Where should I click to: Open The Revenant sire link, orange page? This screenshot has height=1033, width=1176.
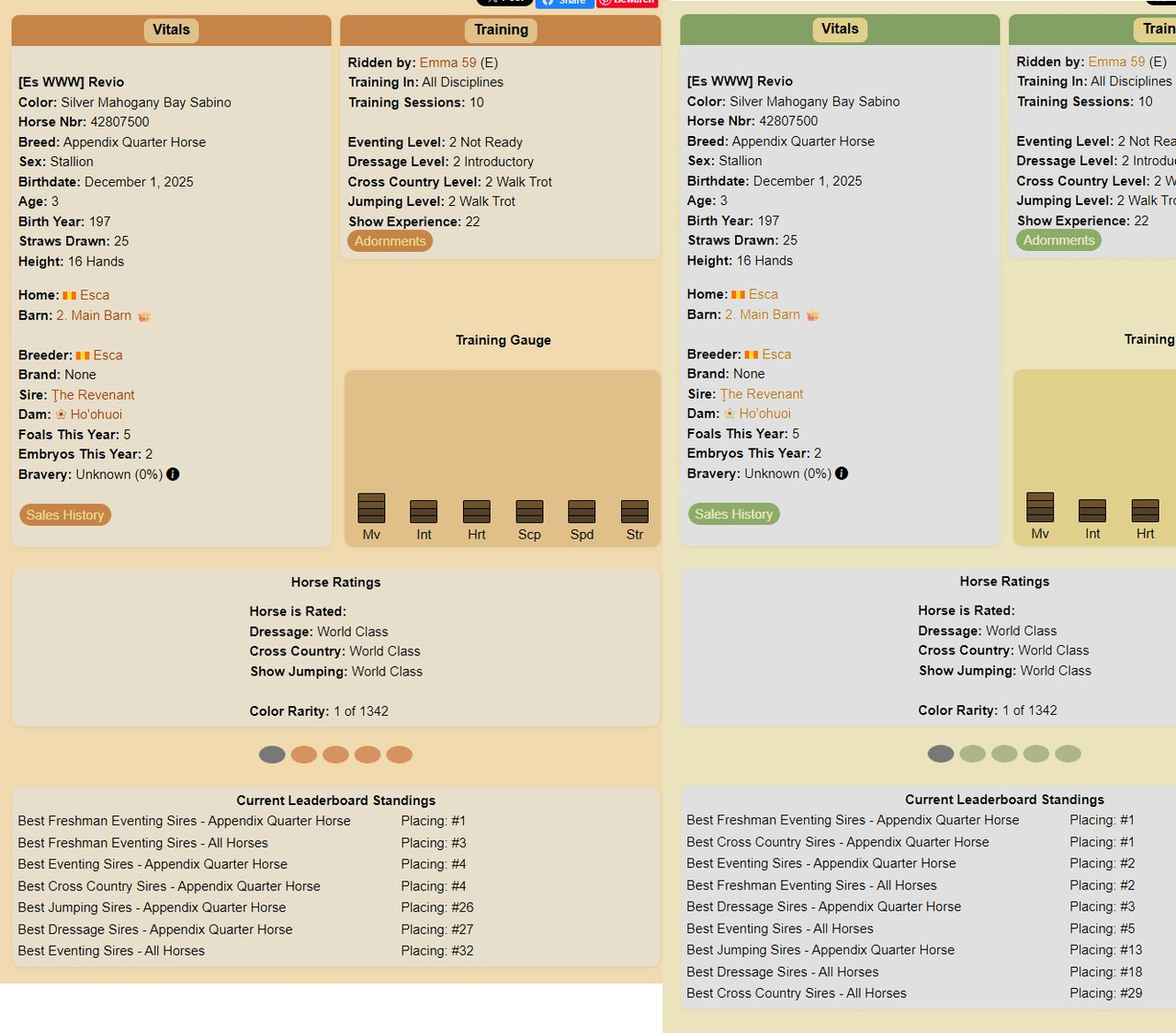[x=93, y=395]
